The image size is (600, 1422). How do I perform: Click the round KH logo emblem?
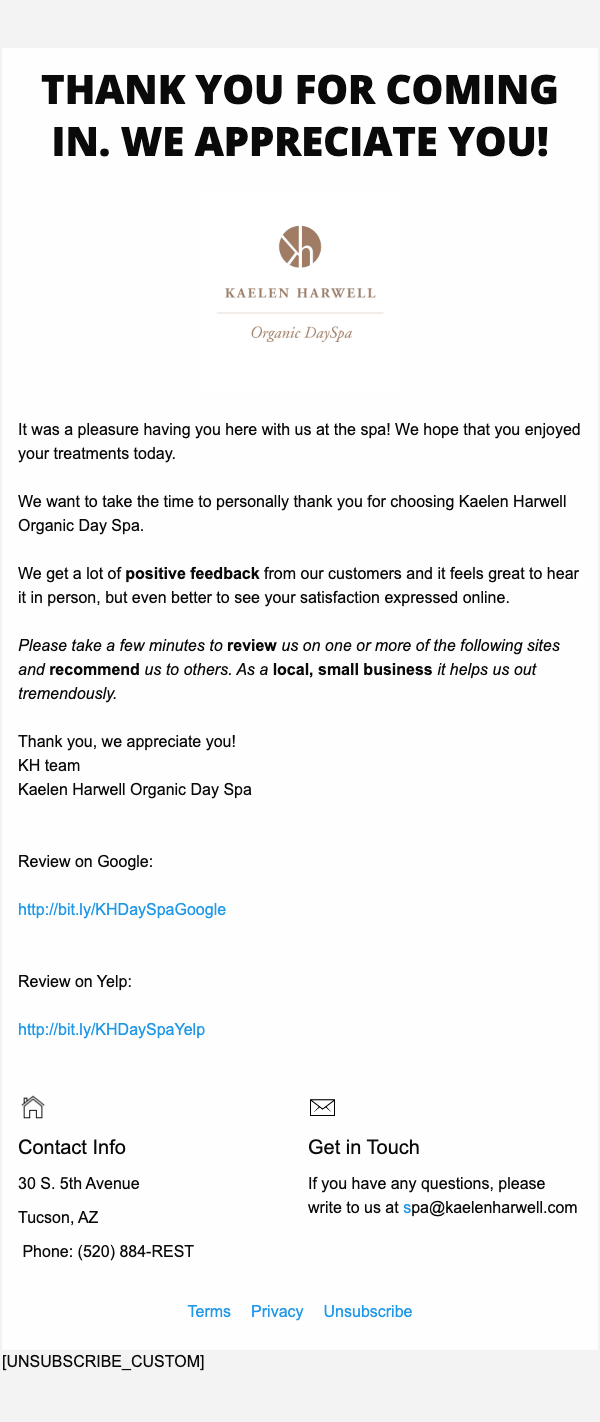point(300,247)
